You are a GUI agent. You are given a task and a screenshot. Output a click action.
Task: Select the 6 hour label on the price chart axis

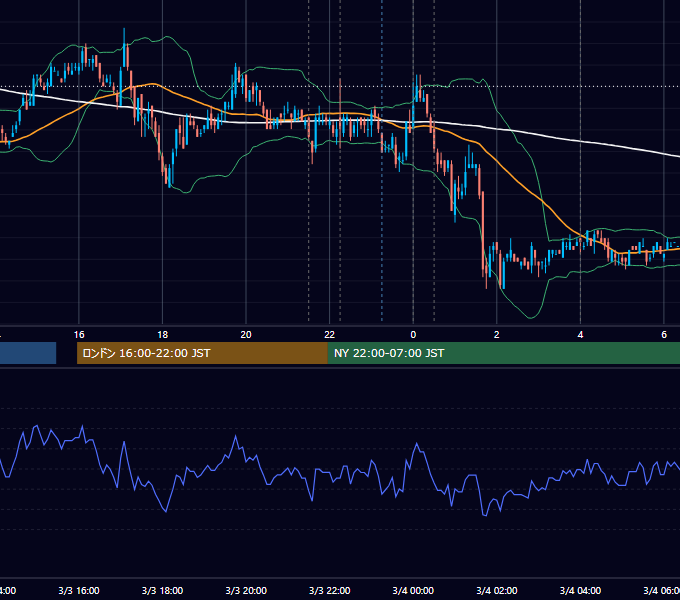(664, 335)
